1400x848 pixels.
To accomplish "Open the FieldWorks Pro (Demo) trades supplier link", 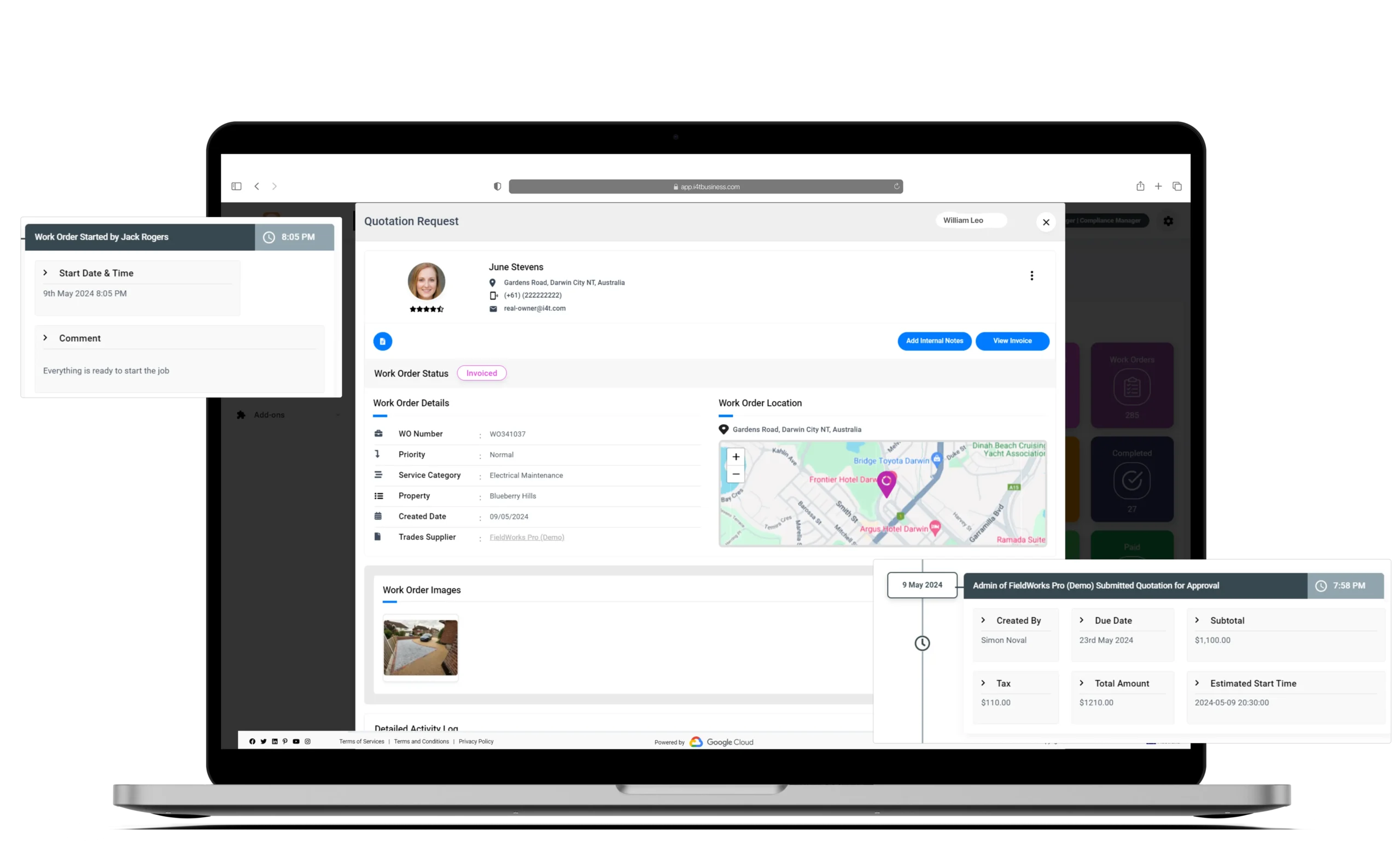I will (527, 537).
